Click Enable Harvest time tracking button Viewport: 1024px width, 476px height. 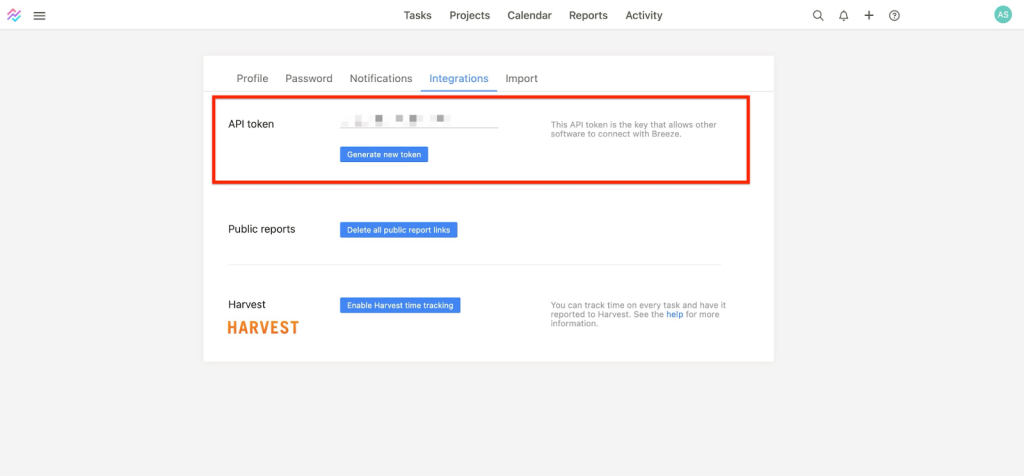(400, 305)
